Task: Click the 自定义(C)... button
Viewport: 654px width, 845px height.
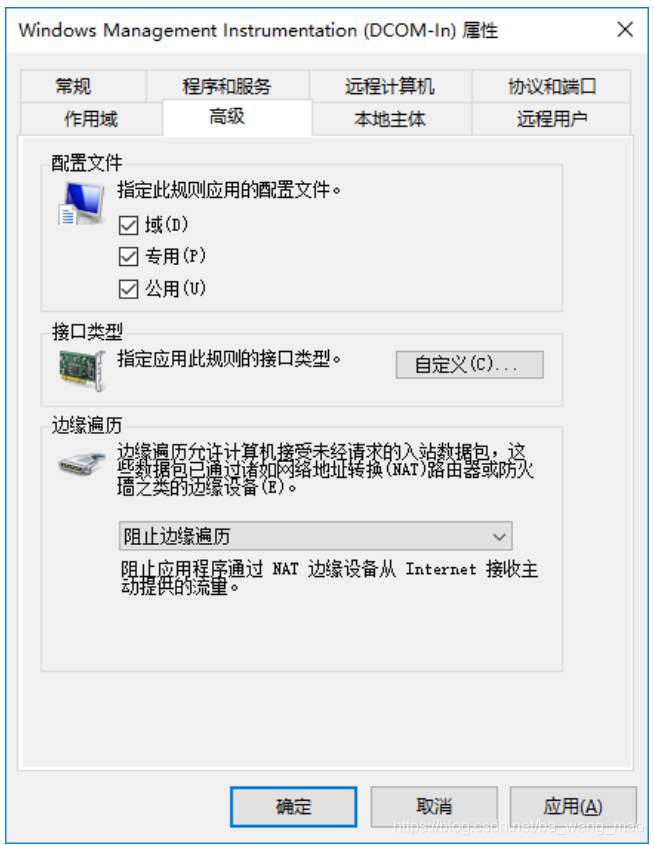Action: pos(470,365)
